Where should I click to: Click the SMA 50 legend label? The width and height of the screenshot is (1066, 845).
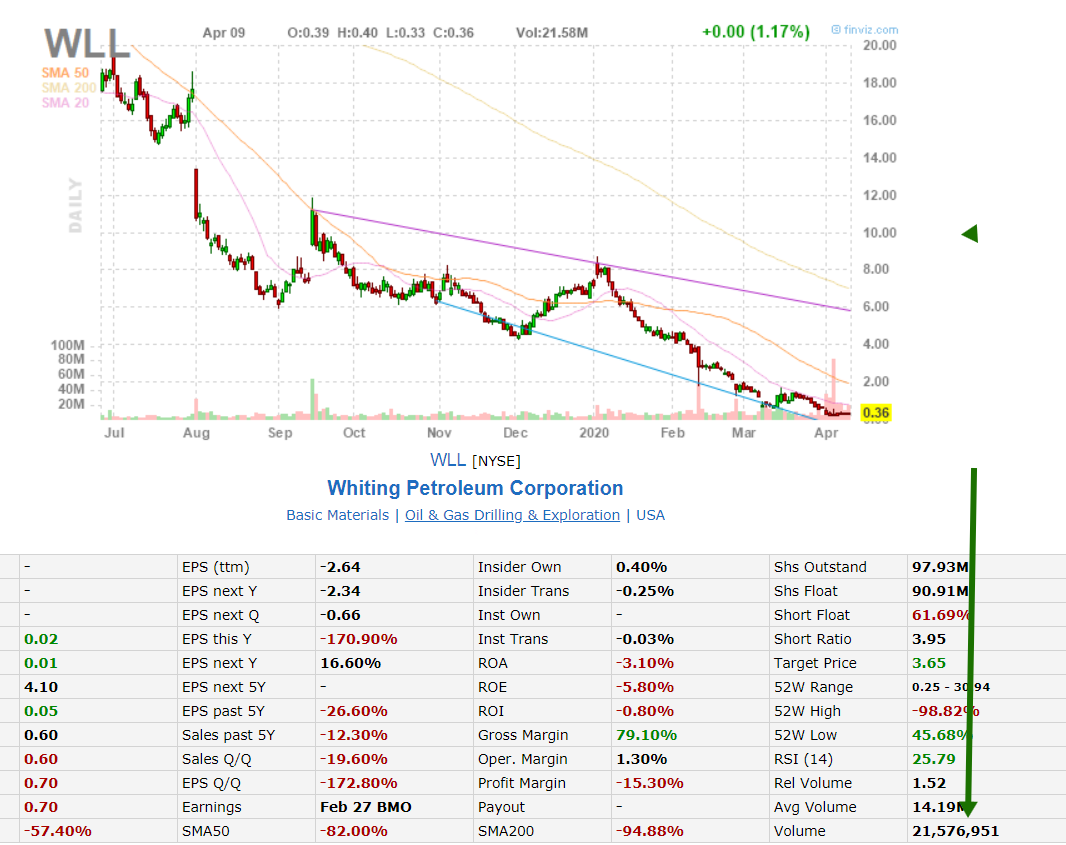tap(65, 73)
